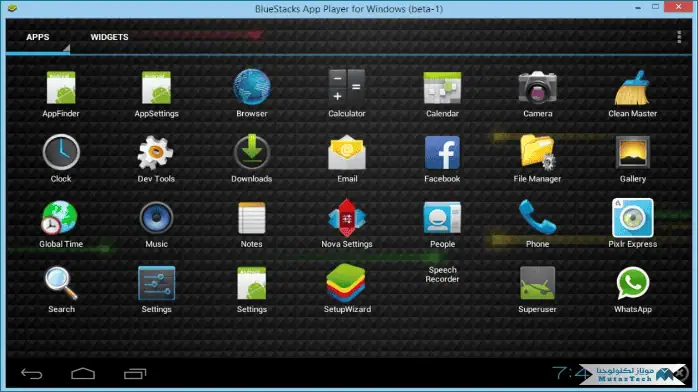This screenshot has height=392, width=698.
Task: Tap the recent apps button
Action: (135, 374)
